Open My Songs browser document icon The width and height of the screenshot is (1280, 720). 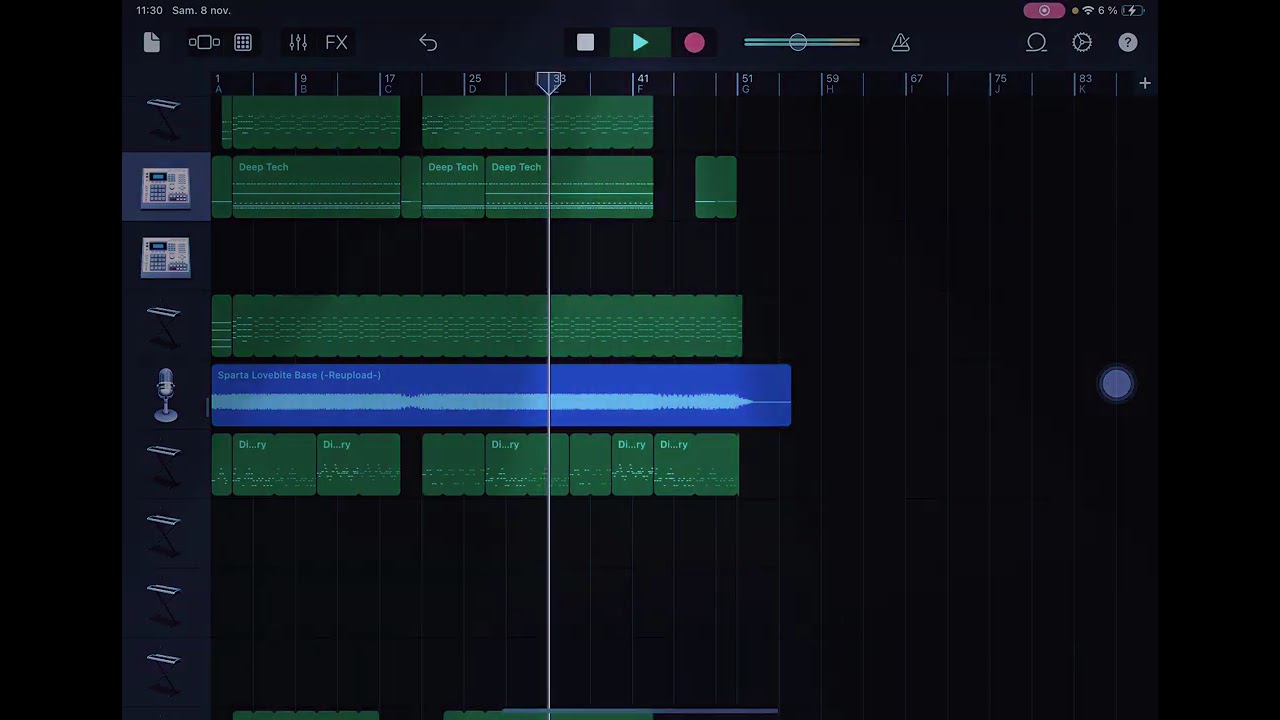[x=152, y=42]
